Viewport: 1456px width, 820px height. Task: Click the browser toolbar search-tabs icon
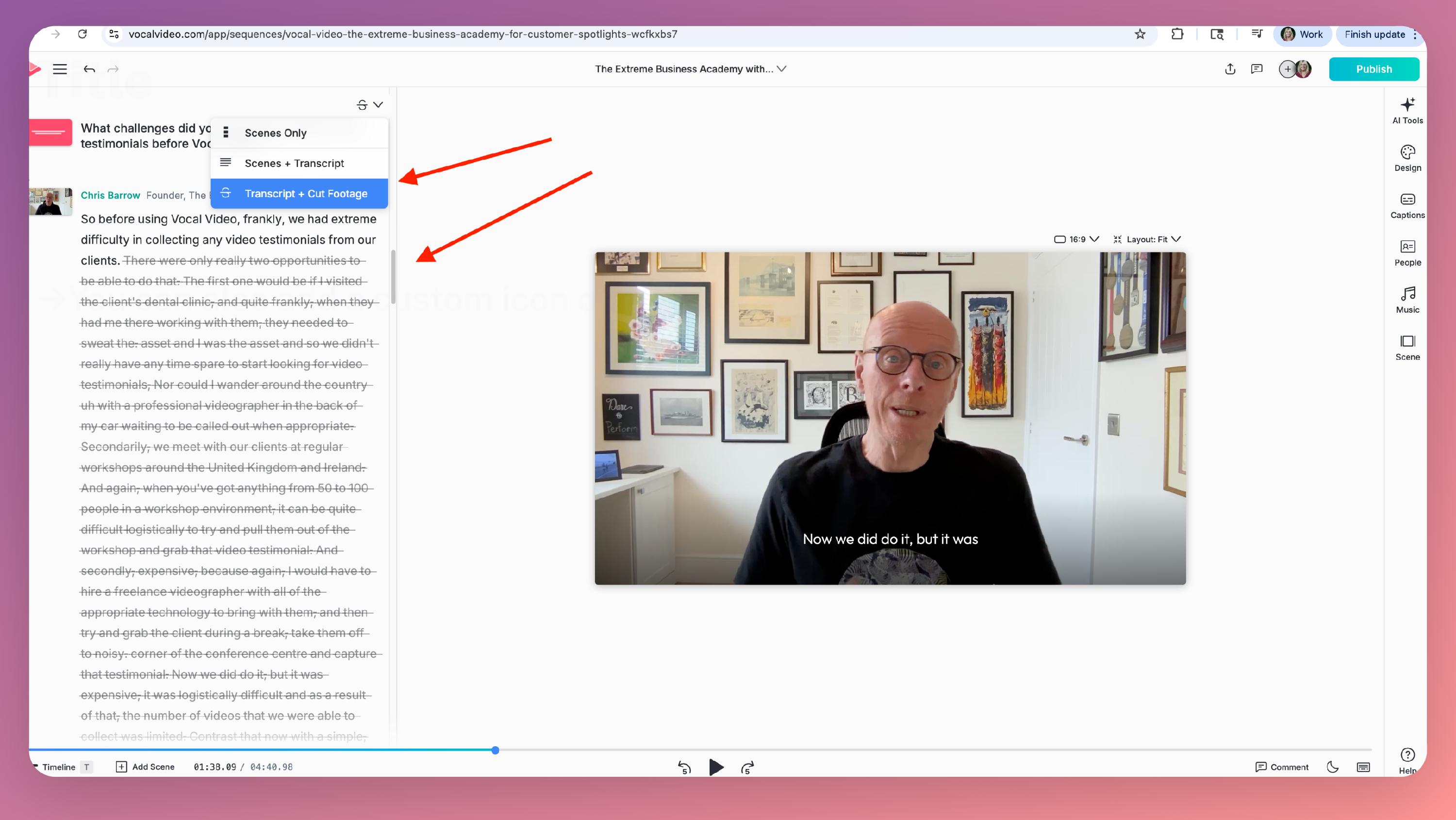click(x=1217, y=34)
